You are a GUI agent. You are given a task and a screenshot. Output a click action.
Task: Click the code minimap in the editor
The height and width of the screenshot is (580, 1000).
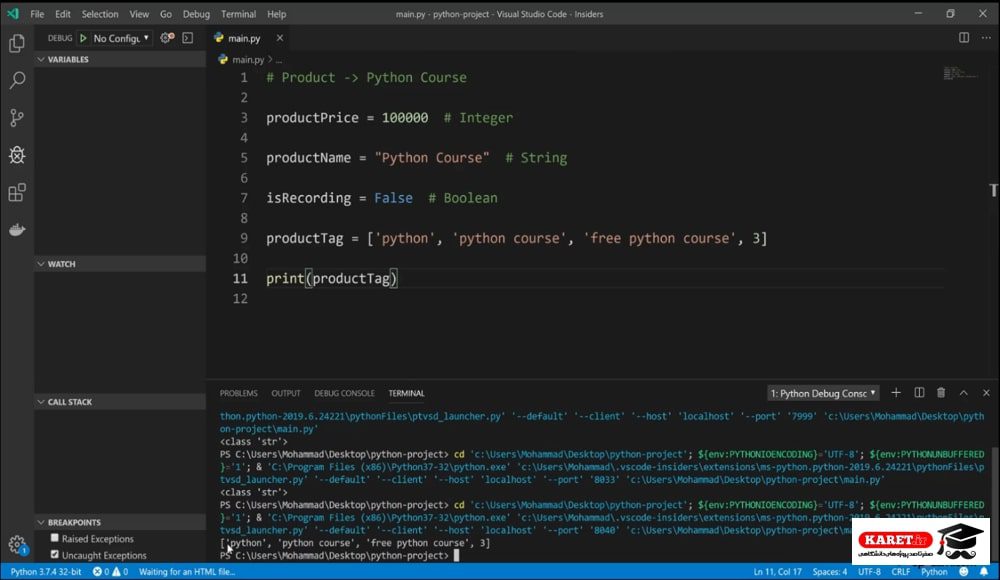pyautogui.click(x=960, y=73)
